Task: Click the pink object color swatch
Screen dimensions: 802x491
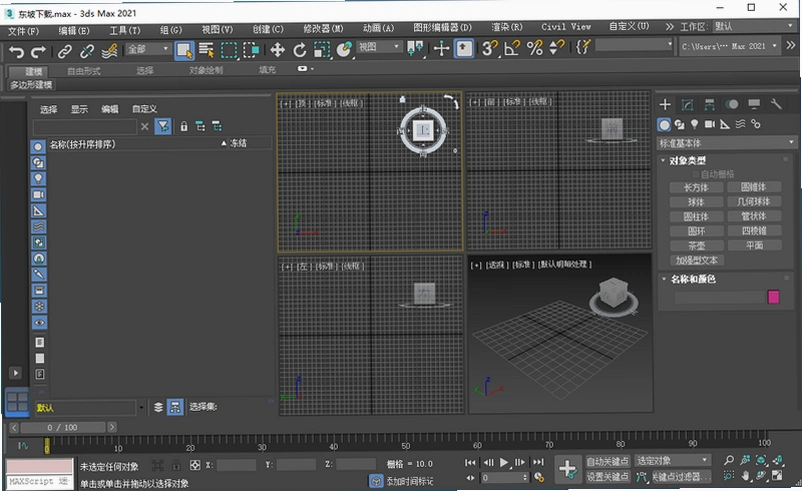Action: [x=773, y=297]
